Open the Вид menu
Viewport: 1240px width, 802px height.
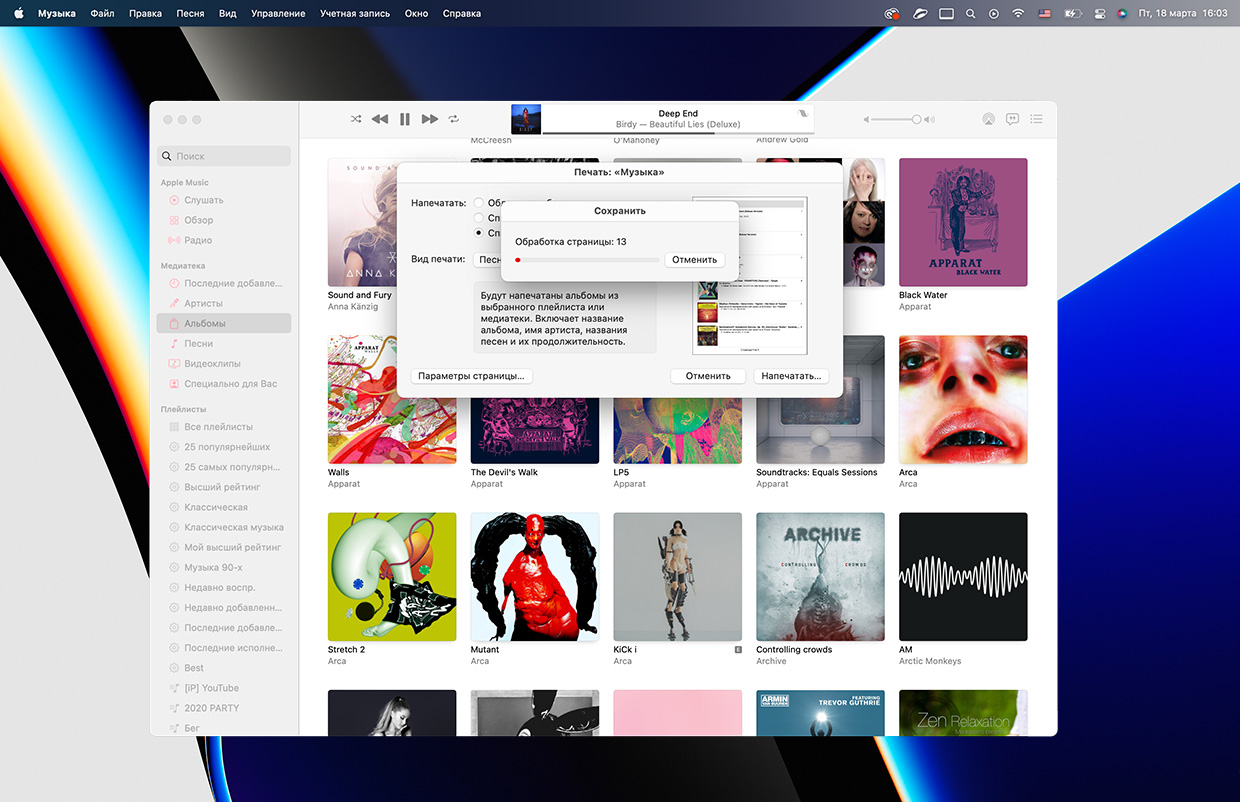tap(227, 14)
